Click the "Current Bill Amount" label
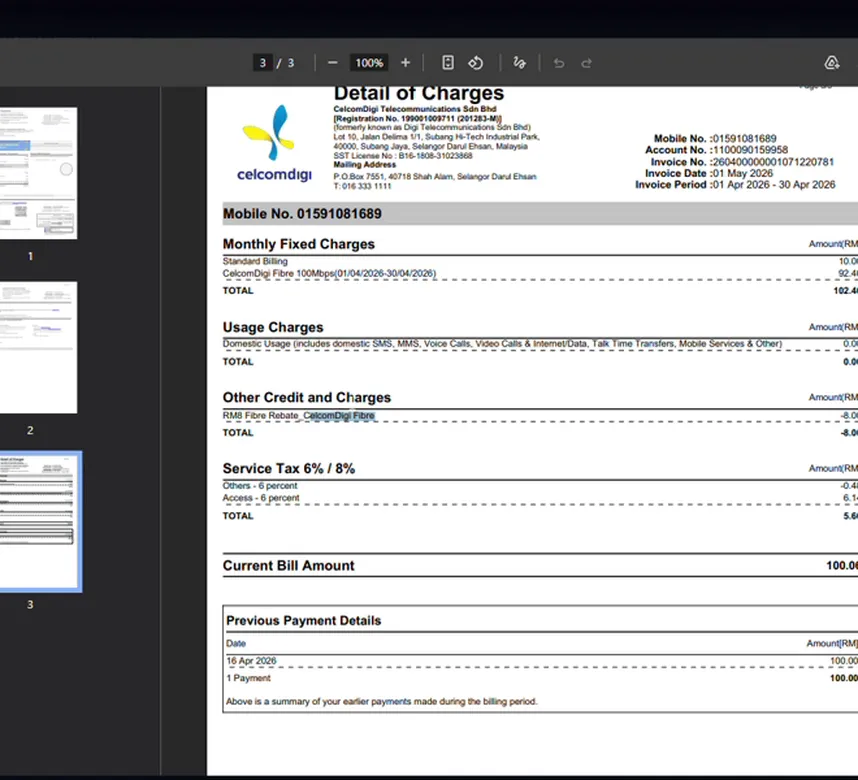The image size is (858, 780). tap(288, 565)
